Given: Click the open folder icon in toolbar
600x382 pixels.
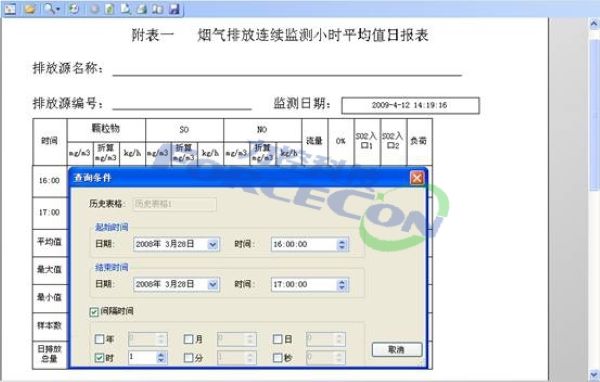Looking at the screenshot, I should [29, 8].
